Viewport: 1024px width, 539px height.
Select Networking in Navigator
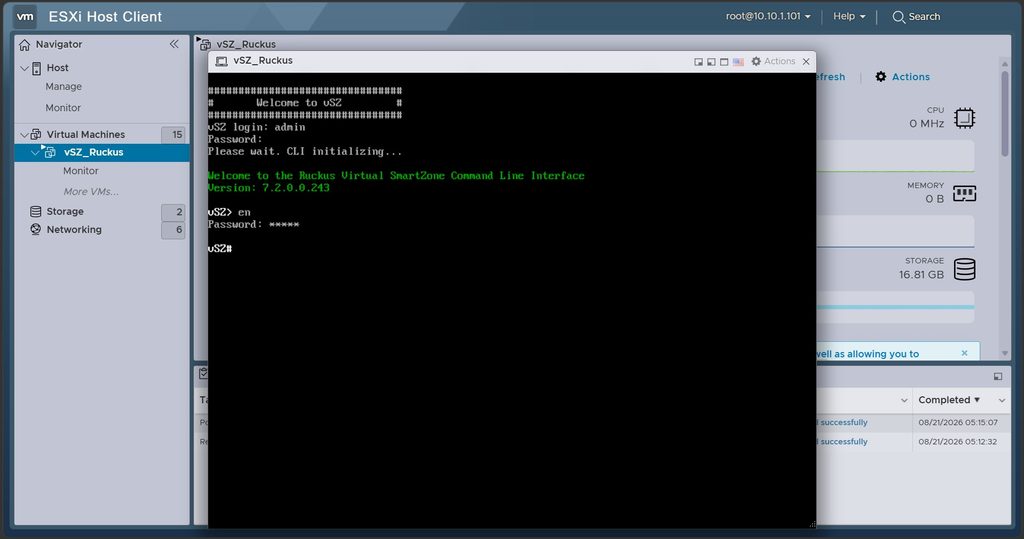[x=74, y=230]
